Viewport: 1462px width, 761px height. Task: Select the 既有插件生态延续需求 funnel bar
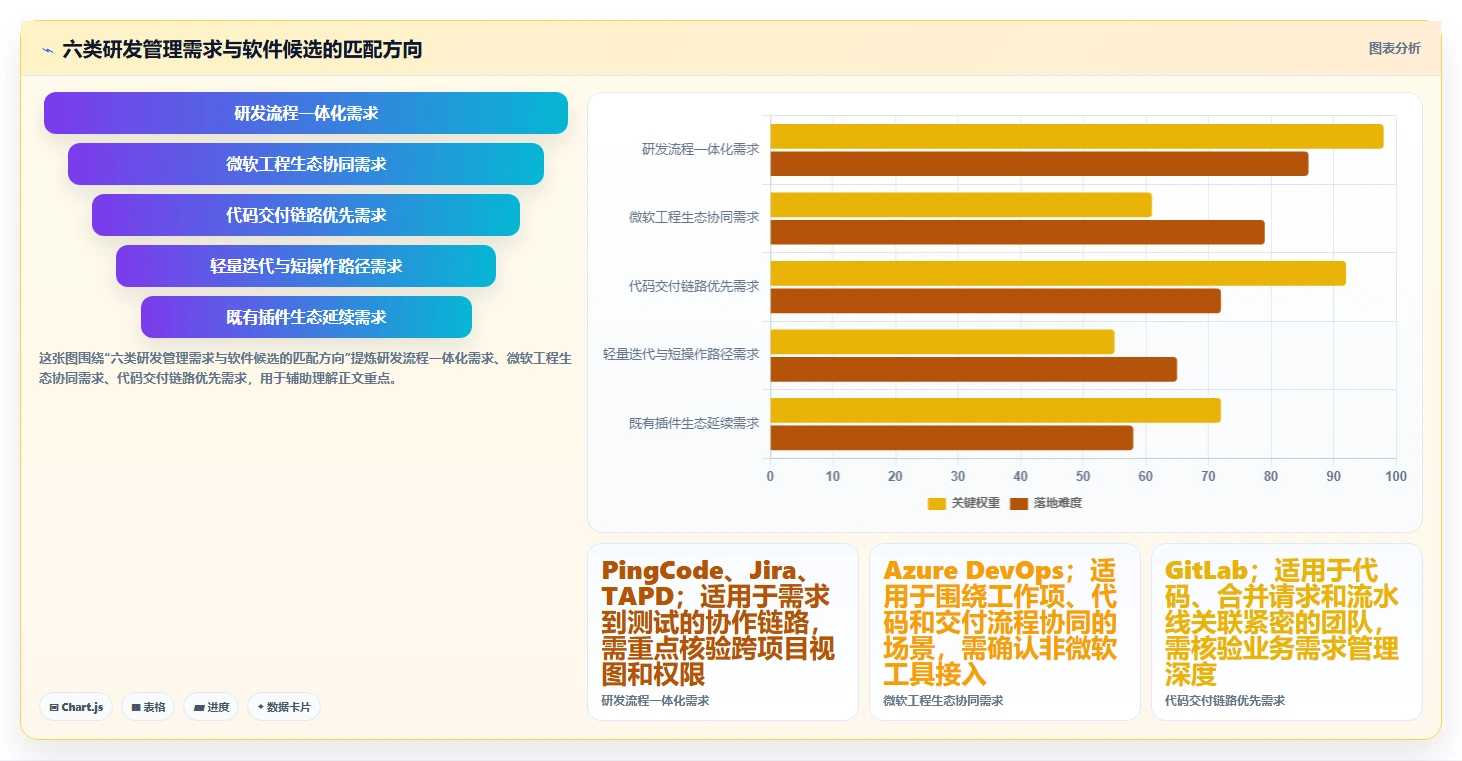pos(306,317)
